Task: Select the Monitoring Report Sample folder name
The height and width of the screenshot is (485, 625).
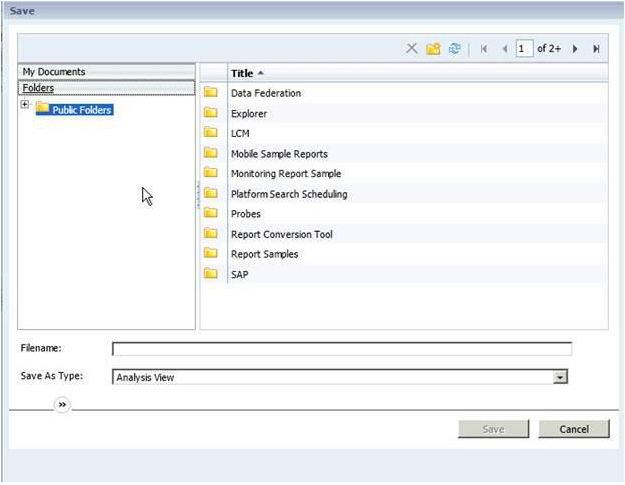Action: point(286,174)
